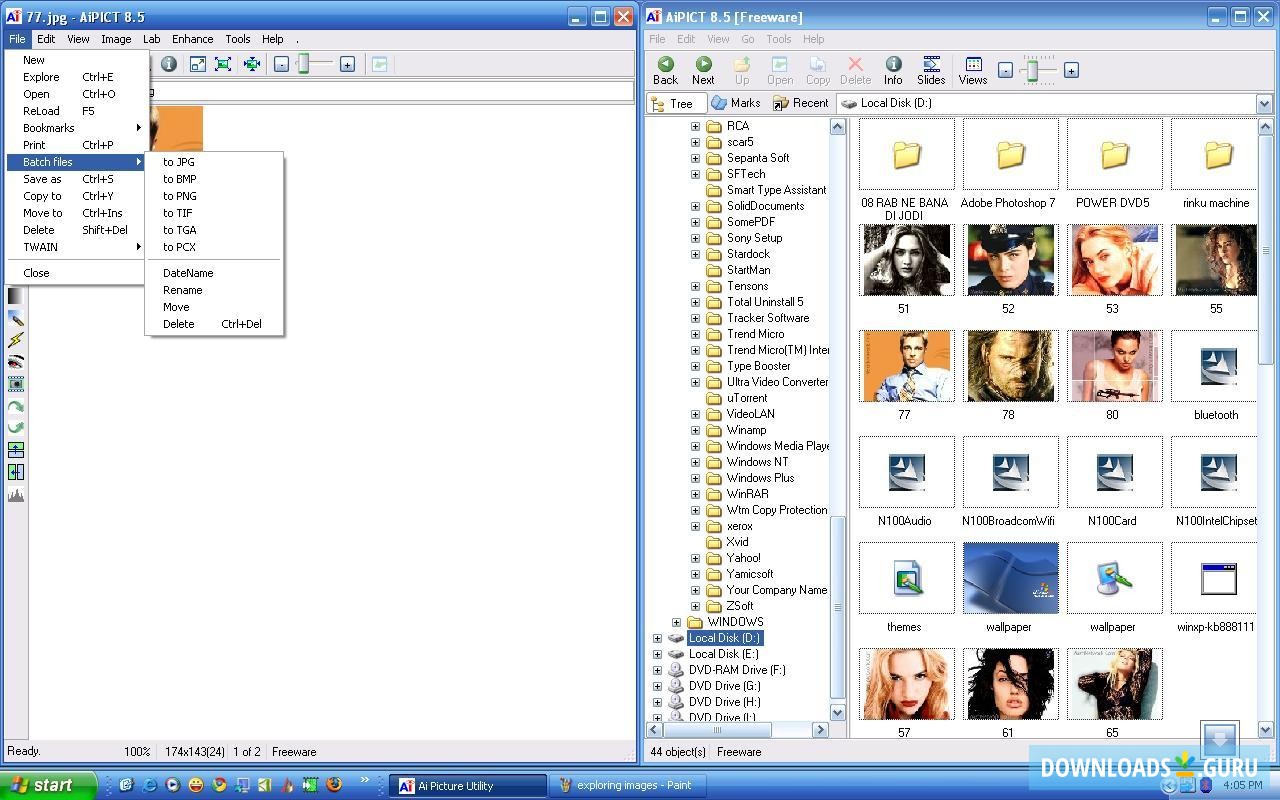Choose 'to PNG' in the Batch files submenu
The height and width of the screenshot is (800, 1280).
[214, 196]
